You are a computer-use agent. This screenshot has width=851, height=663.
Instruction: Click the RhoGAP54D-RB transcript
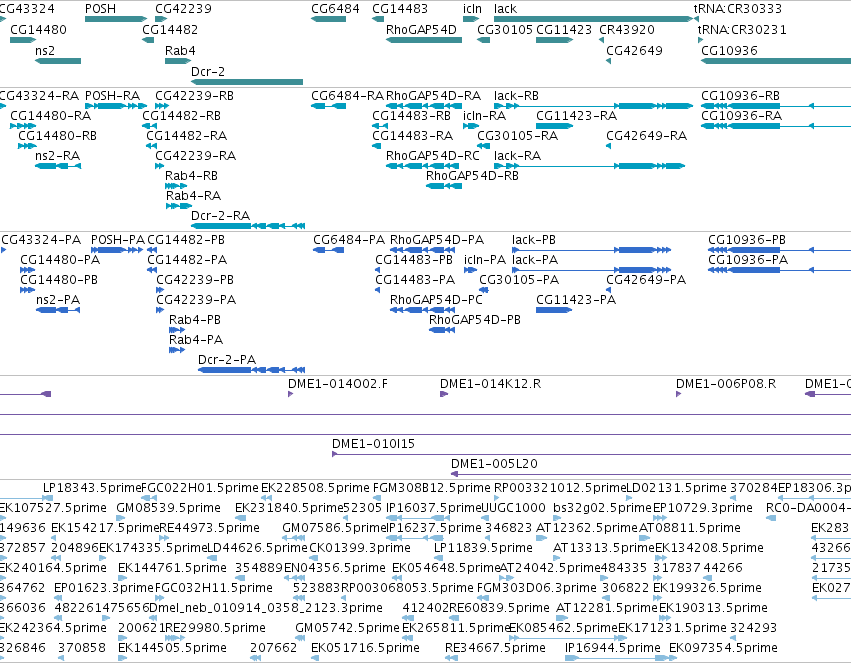[444, 186]
